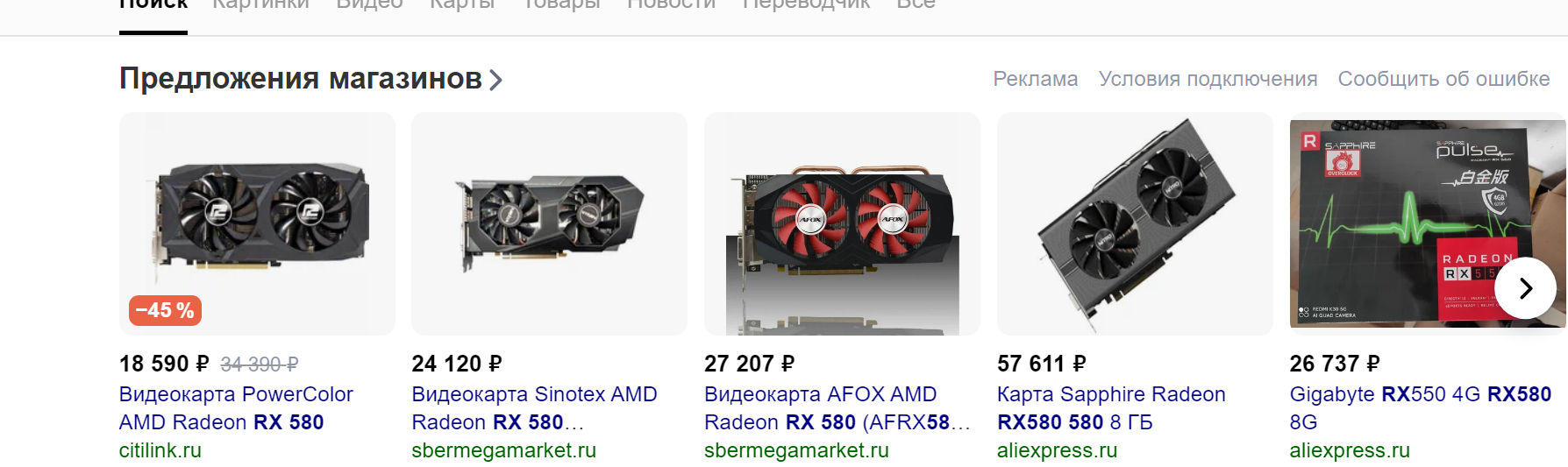Switch to the Картинки tab
Screen dimensions: 1568x467
click(x=261, y=5)
